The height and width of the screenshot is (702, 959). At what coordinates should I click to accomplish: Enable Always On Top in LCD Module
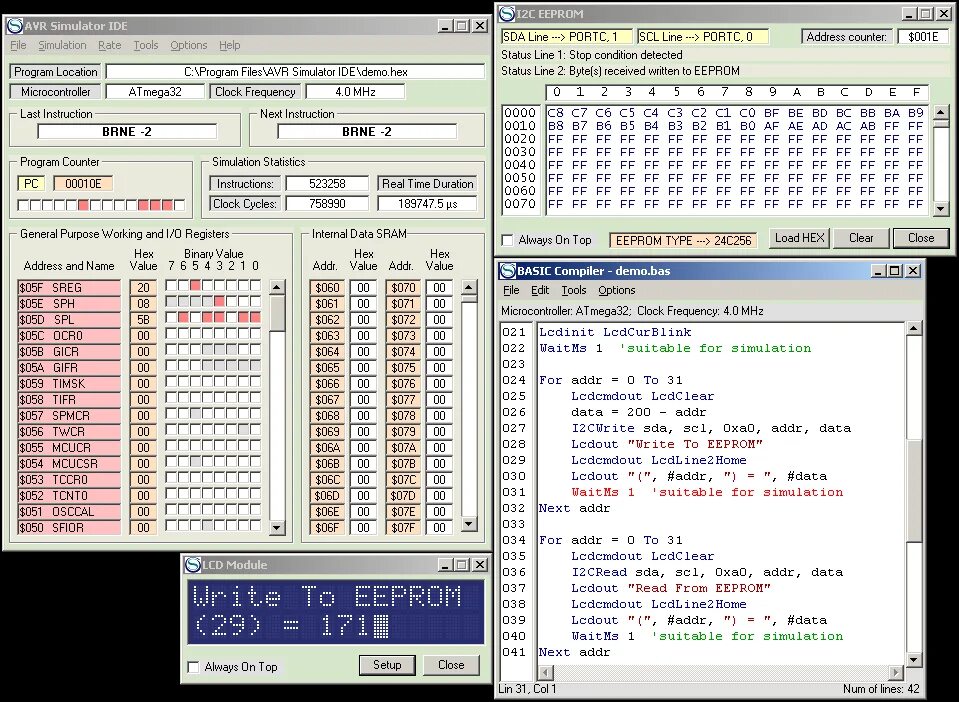pos(195,667)
